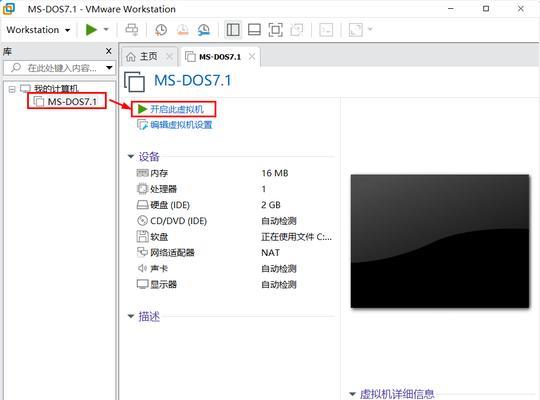
Task: Click the stretch guest display icon
Action: point(356,30)
